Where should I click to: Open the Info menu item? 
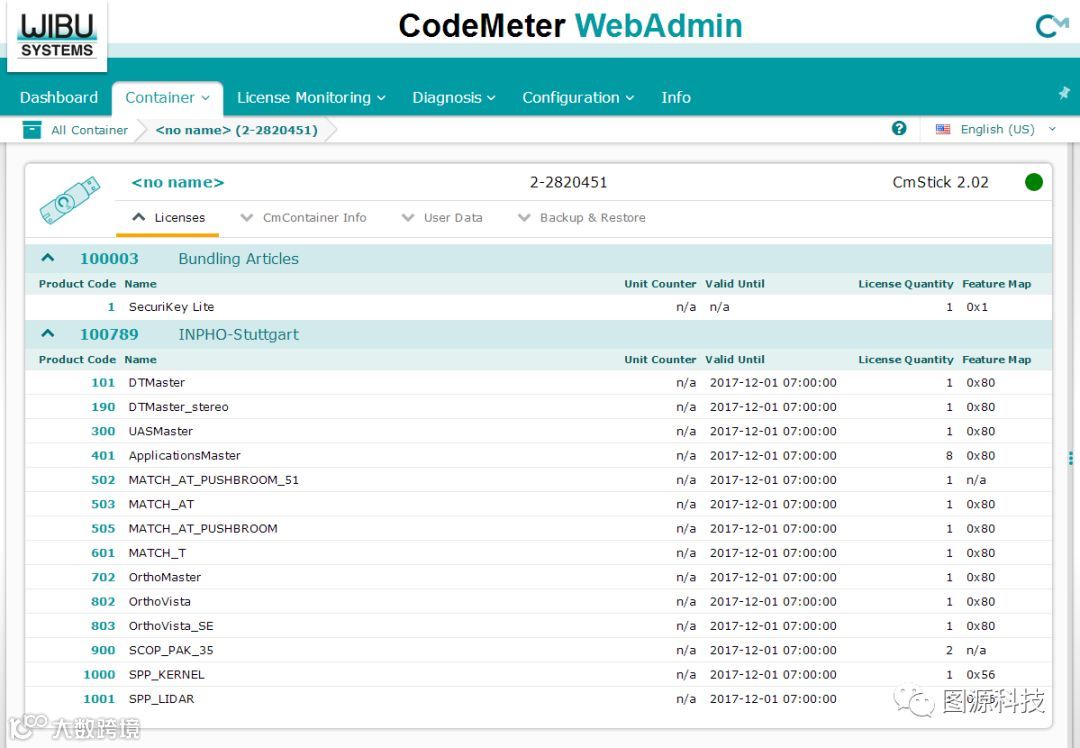(676, 98)
